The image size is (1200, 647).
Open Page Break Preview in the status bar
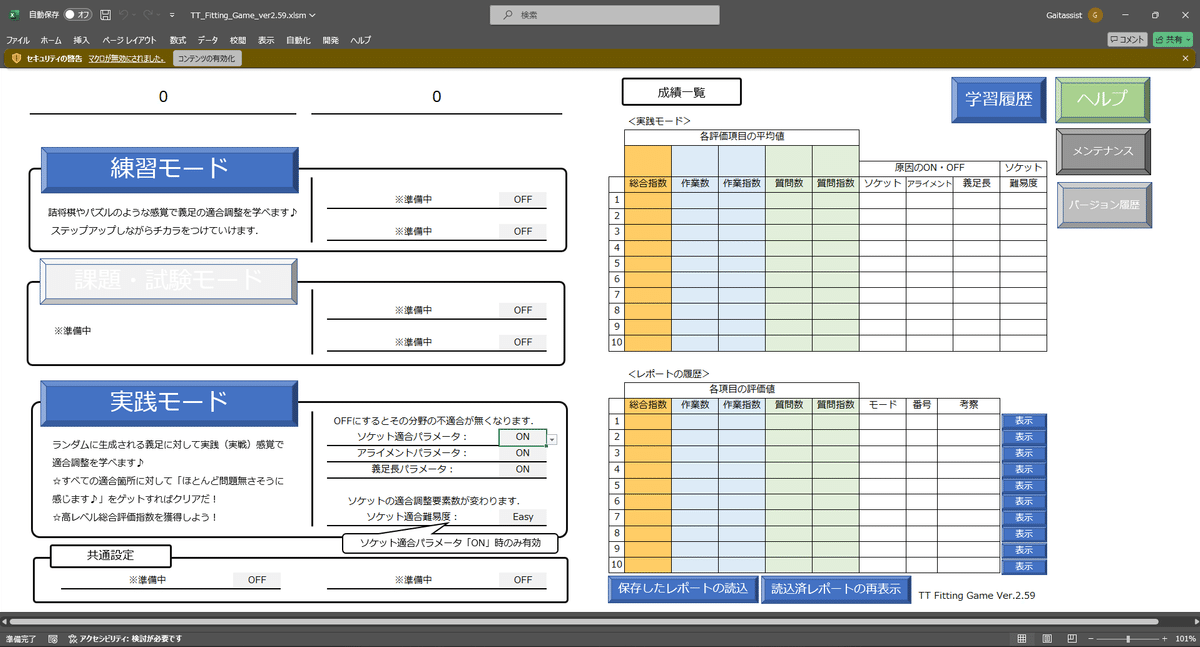[x=1070, y=638]
